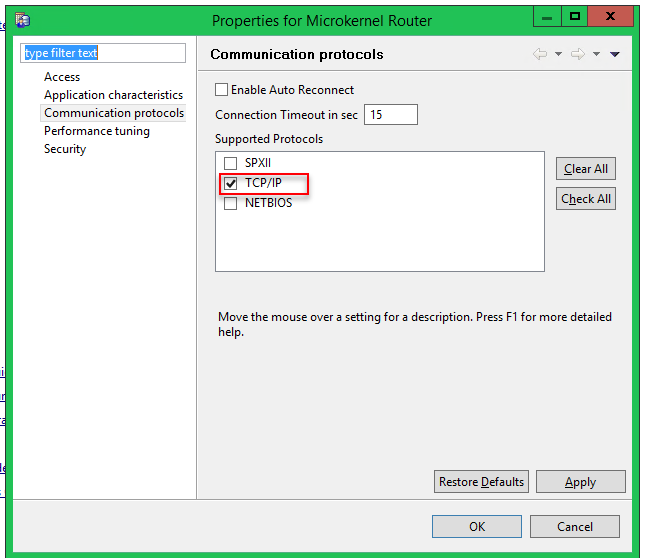Image resolution: width=645 pixels, height=558 pixels.
Task: Confirm with the OK button
Action: (477, 526)
